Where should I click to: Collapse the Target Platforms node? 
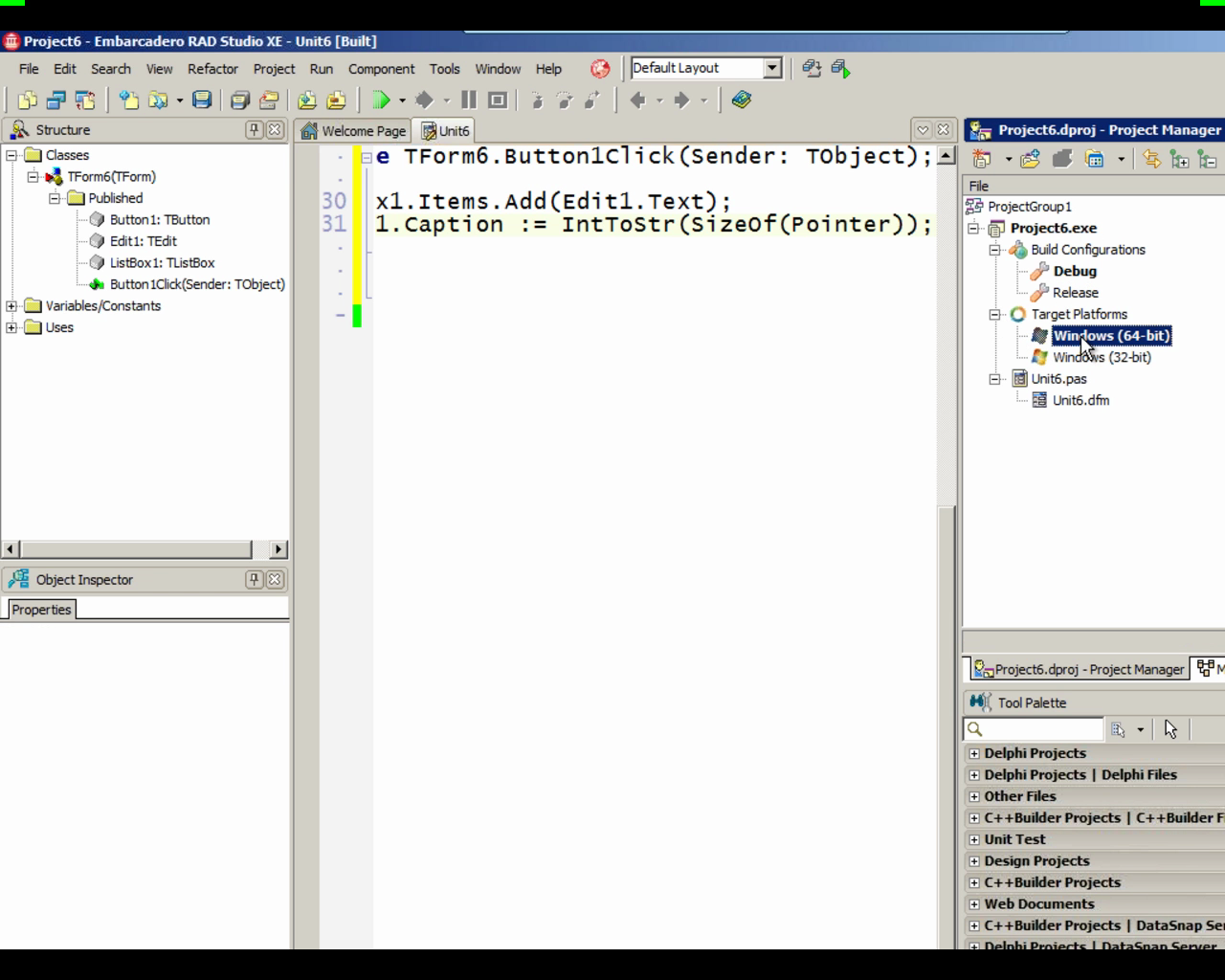click(x=995, y=314)
